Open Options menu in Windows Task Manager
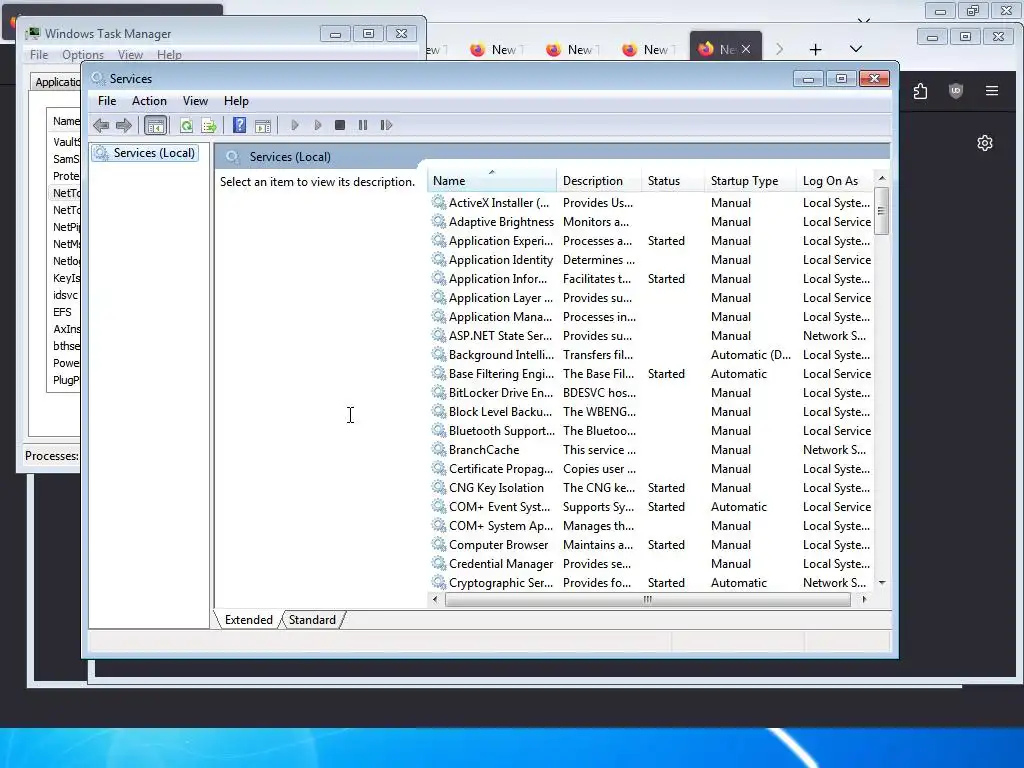 click(82, 55)
